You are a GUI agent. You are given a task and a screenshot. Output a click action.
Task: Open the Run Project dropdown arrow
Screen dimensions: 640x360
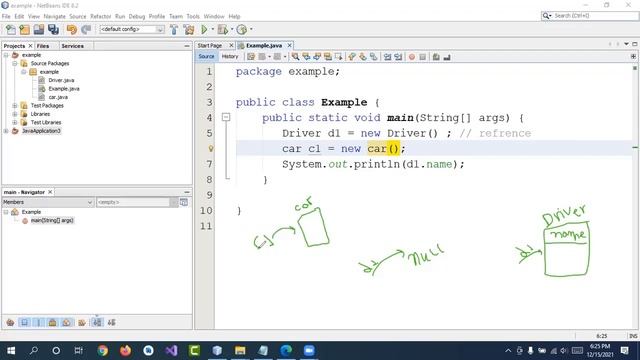(x=212, y=29)
